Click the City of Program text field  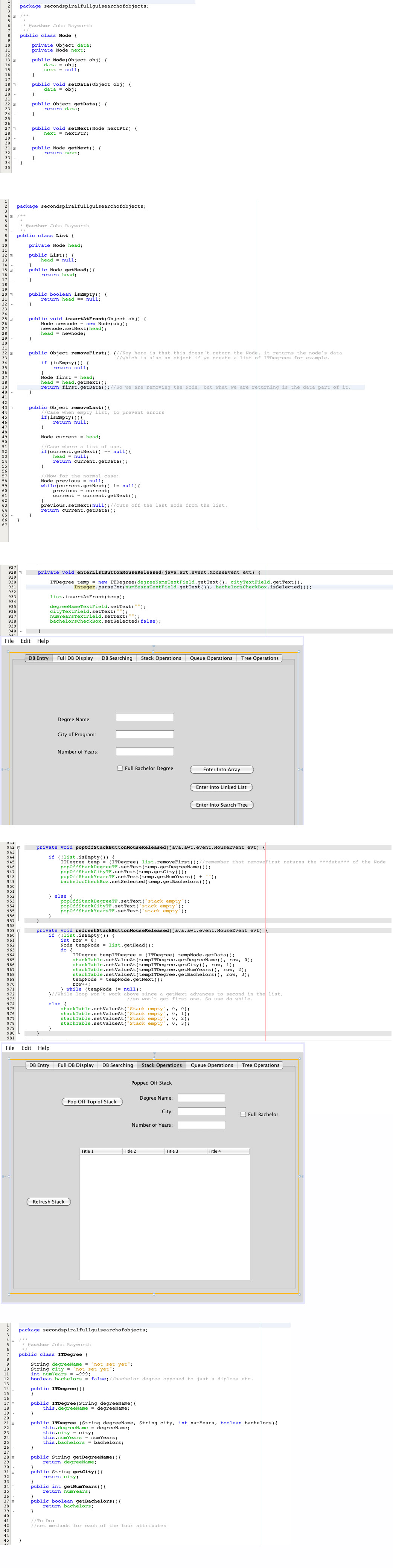[x=145, y=735]
